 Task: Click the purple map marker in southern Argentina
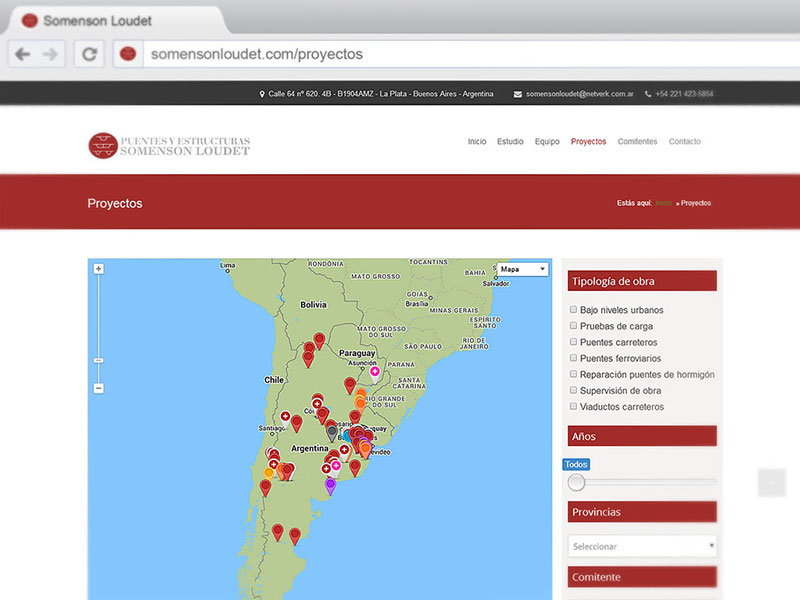pyautogui.click(x=330, y=485)
